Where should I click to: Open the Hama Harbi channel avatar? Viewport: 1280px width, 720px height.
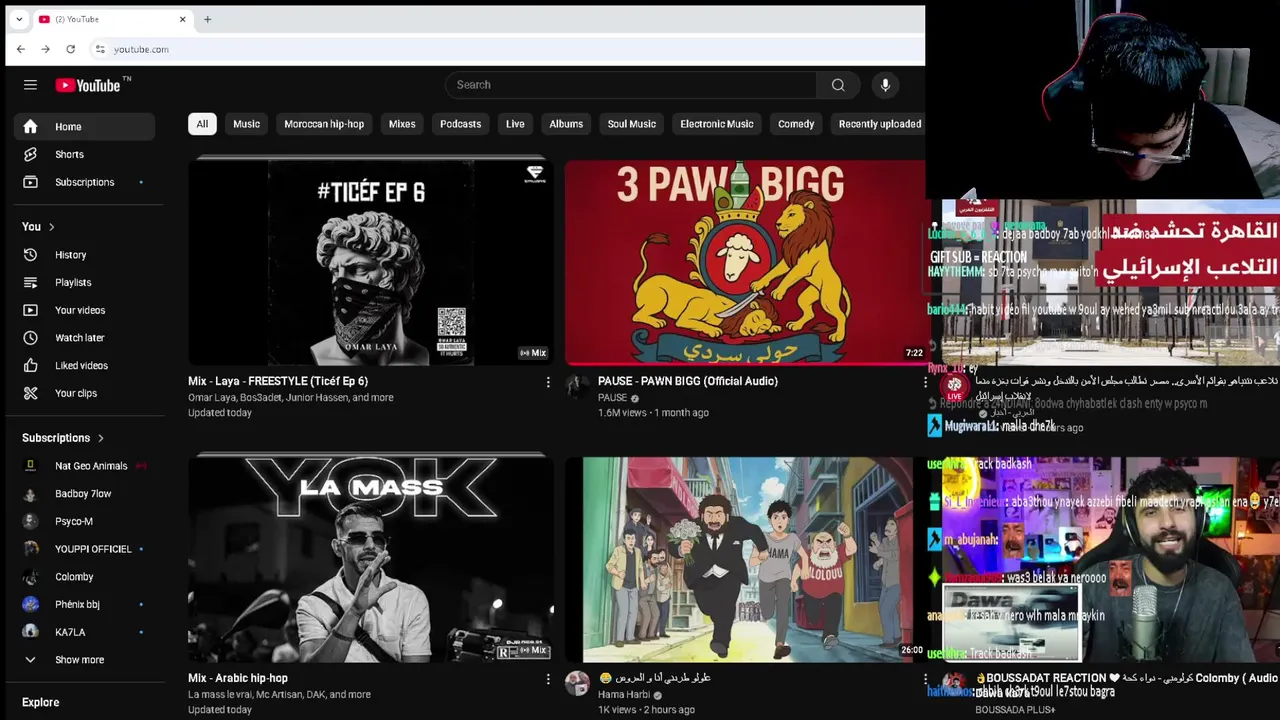click(577, 683)
